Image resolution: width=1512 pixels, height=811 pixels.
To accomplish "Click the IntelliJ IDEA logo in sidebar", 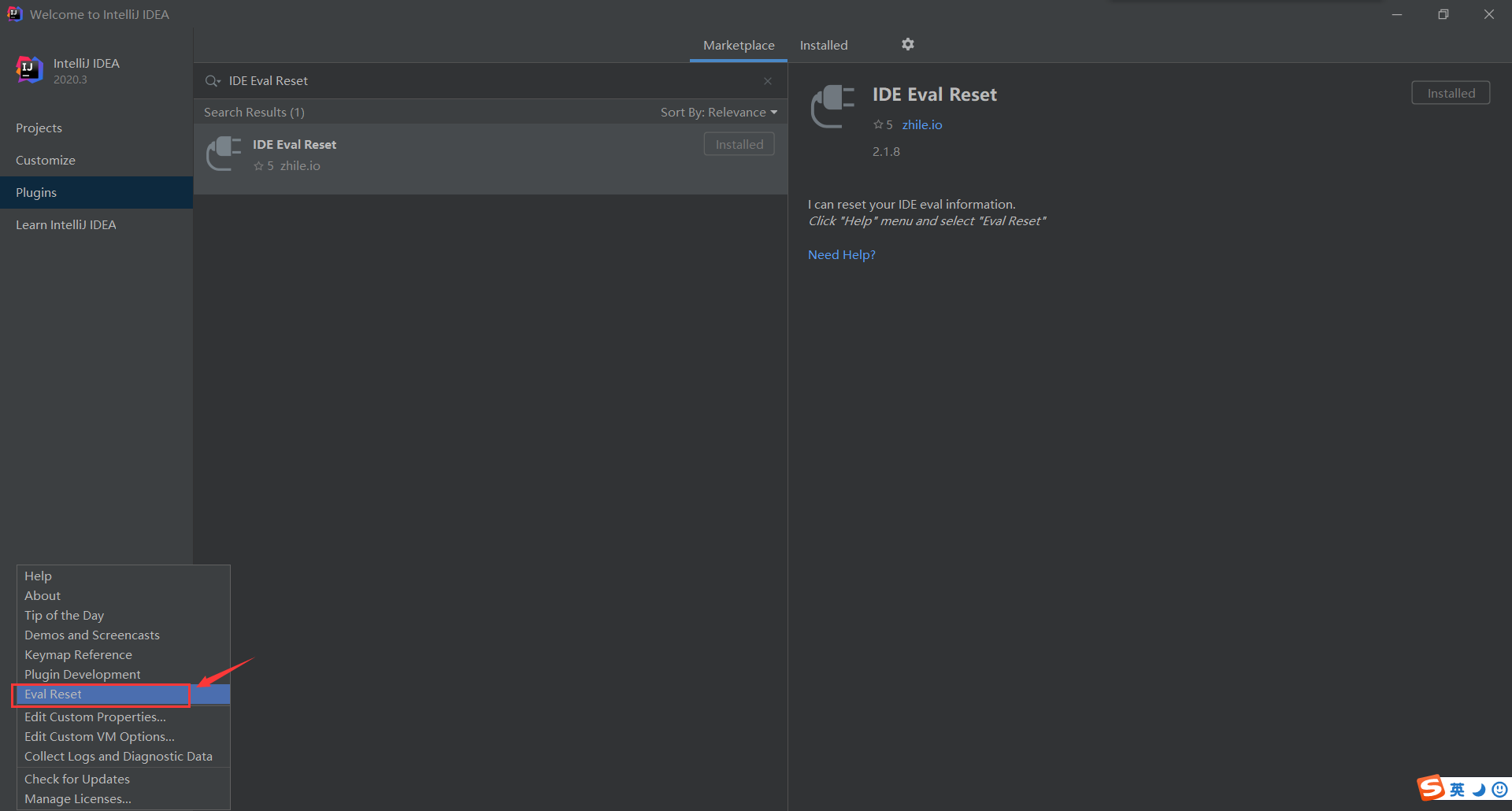I will [30, 70].
